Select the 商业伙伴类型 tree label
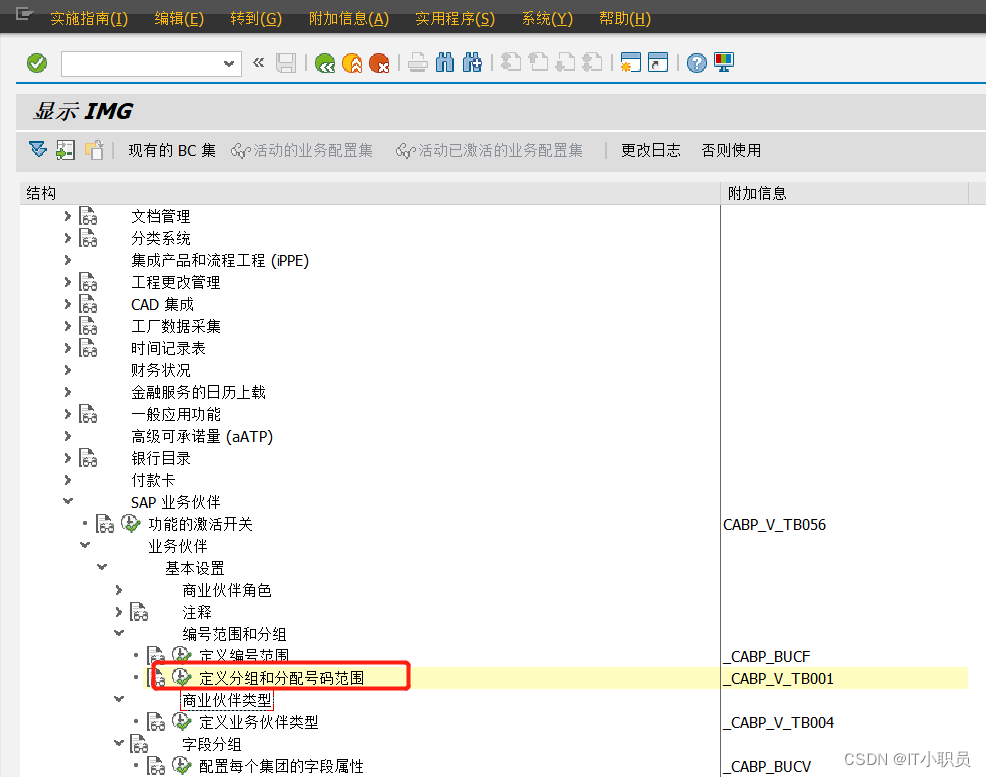Screen dimensions: 986x777 227,700
